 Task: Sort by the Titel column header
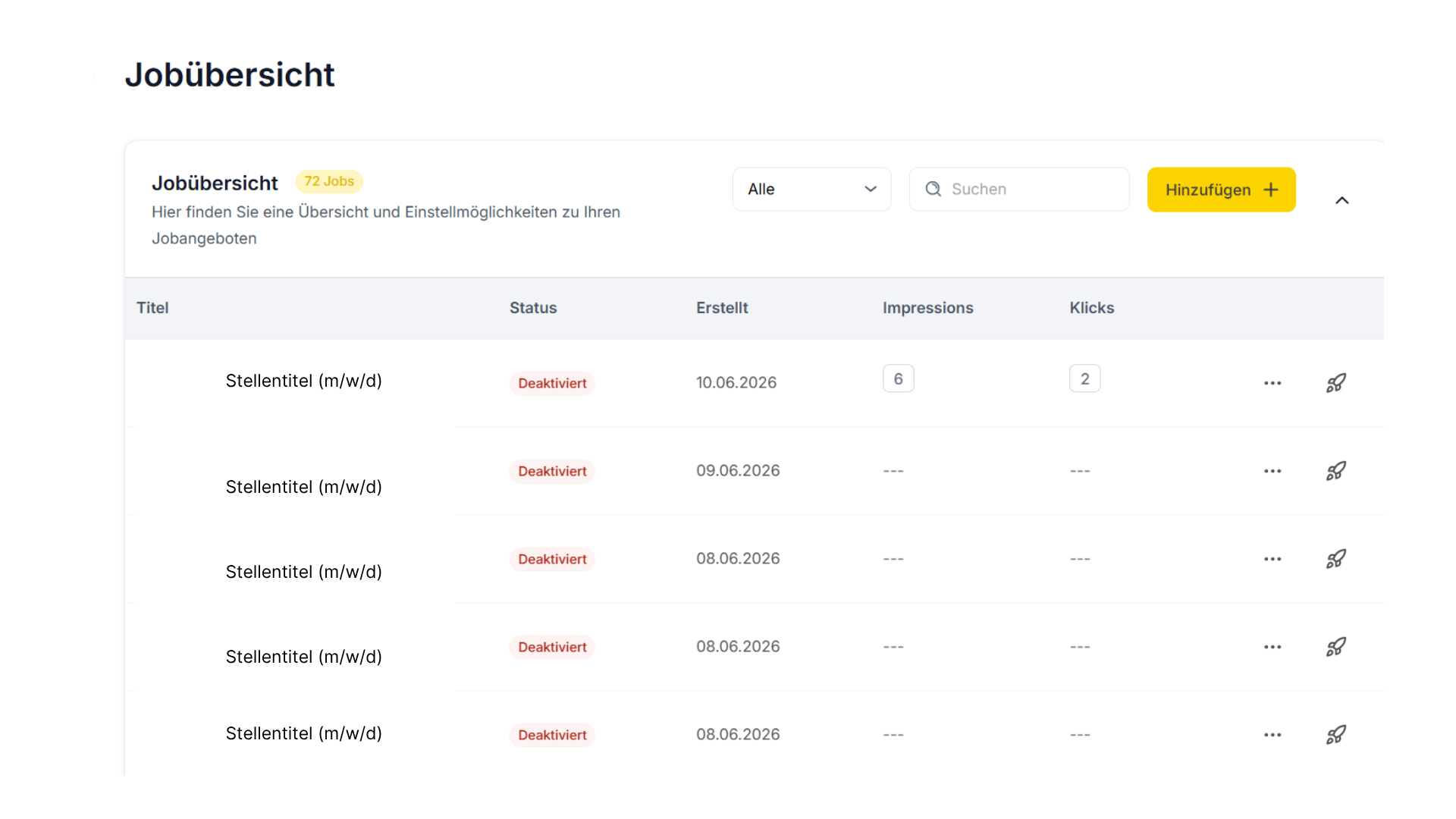pyautogui.click(x=152, y=308)
